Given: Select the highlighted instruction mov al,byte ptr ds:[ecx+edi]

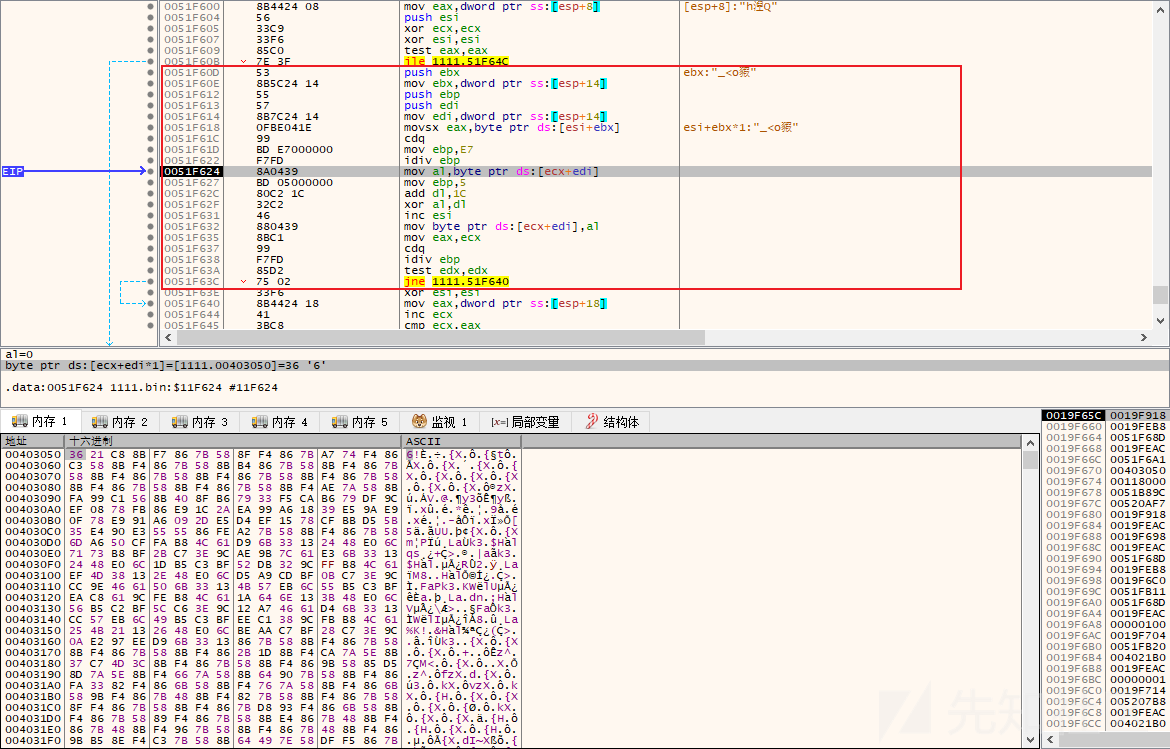Looking at the screenshot, I should tap(501, 172).
